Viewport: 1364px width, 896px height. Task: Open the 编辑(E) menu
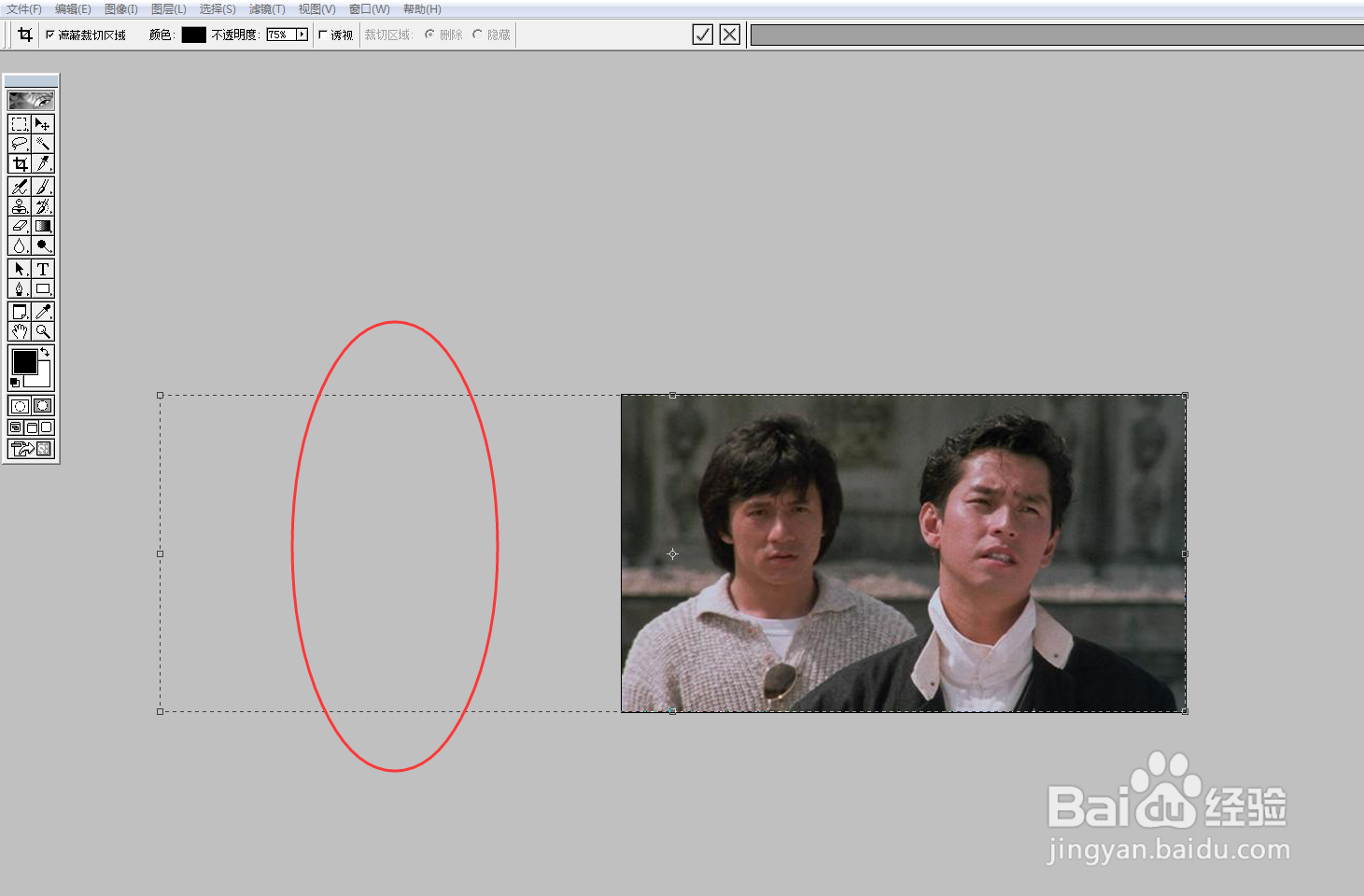pos(73,9)
